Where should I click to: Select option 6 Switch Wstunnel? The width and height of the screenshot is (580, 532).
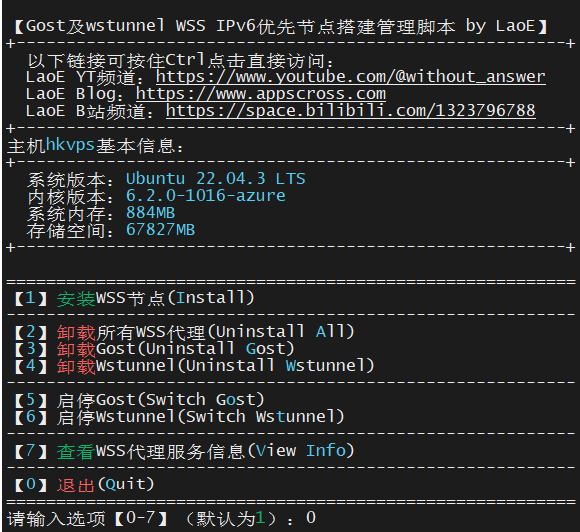[x=179, y=417]
